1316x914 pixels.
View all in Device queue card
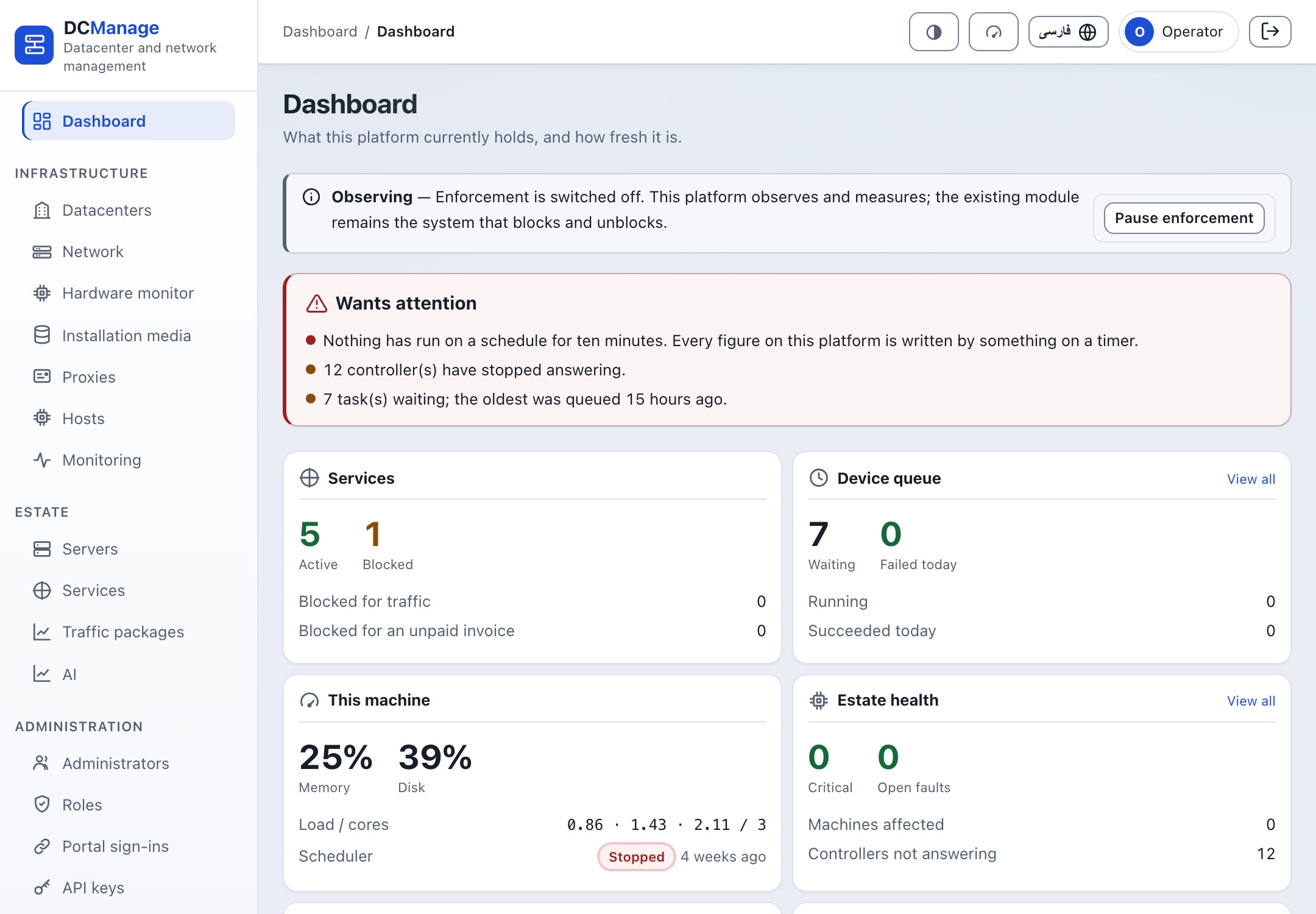pyautogui.click(x=1251, y=479)
